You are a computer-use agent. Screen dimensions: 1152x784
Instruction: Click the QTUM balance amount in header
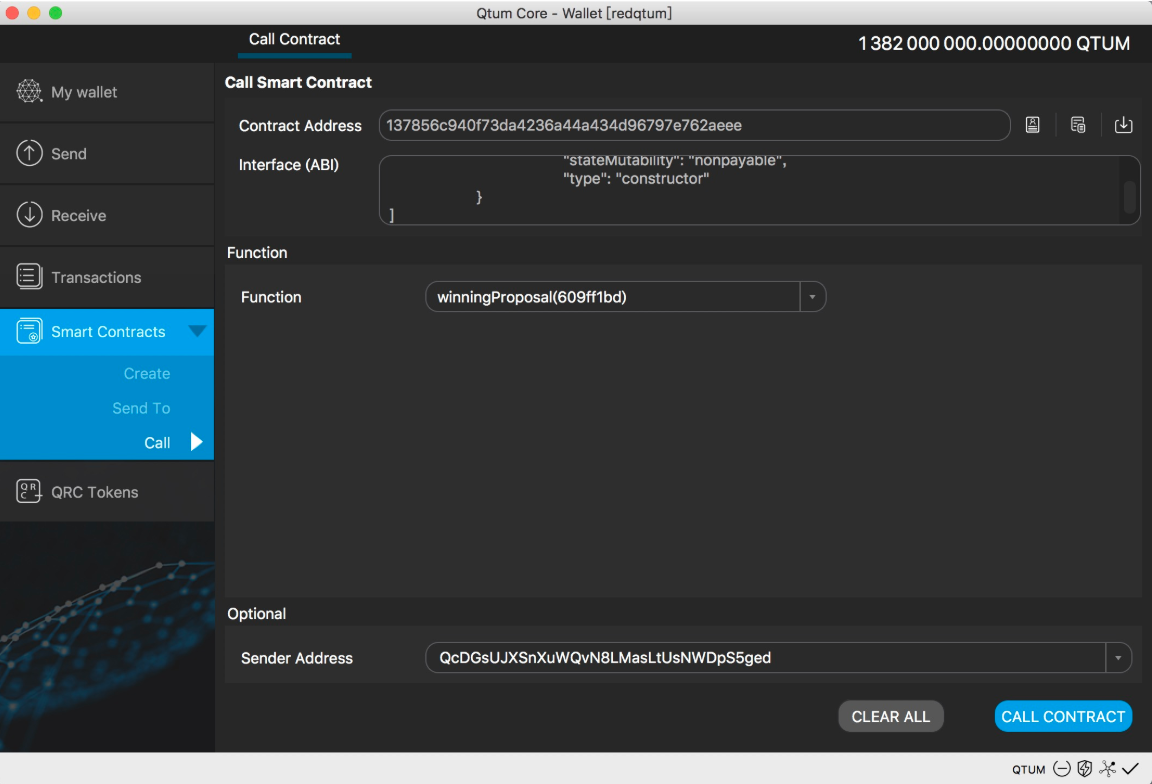pyautogui.click(x=993, y=43)
